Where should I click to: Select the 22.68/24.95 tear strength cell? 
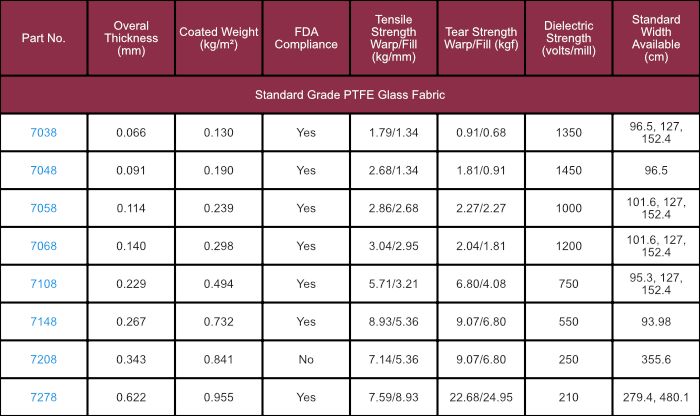pyautogui.click(x=481, y=397)
